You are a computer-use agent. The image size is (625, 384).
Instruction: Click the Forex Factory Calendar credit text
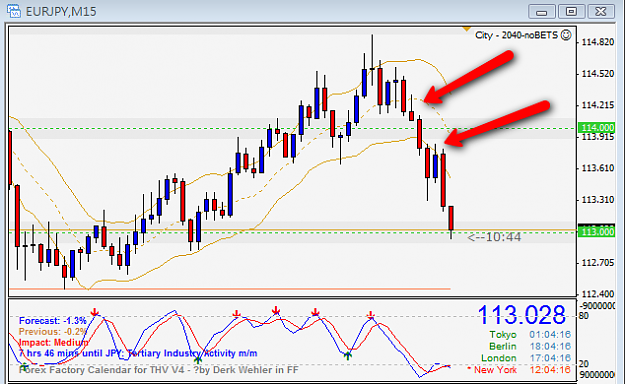pos(158,370)
